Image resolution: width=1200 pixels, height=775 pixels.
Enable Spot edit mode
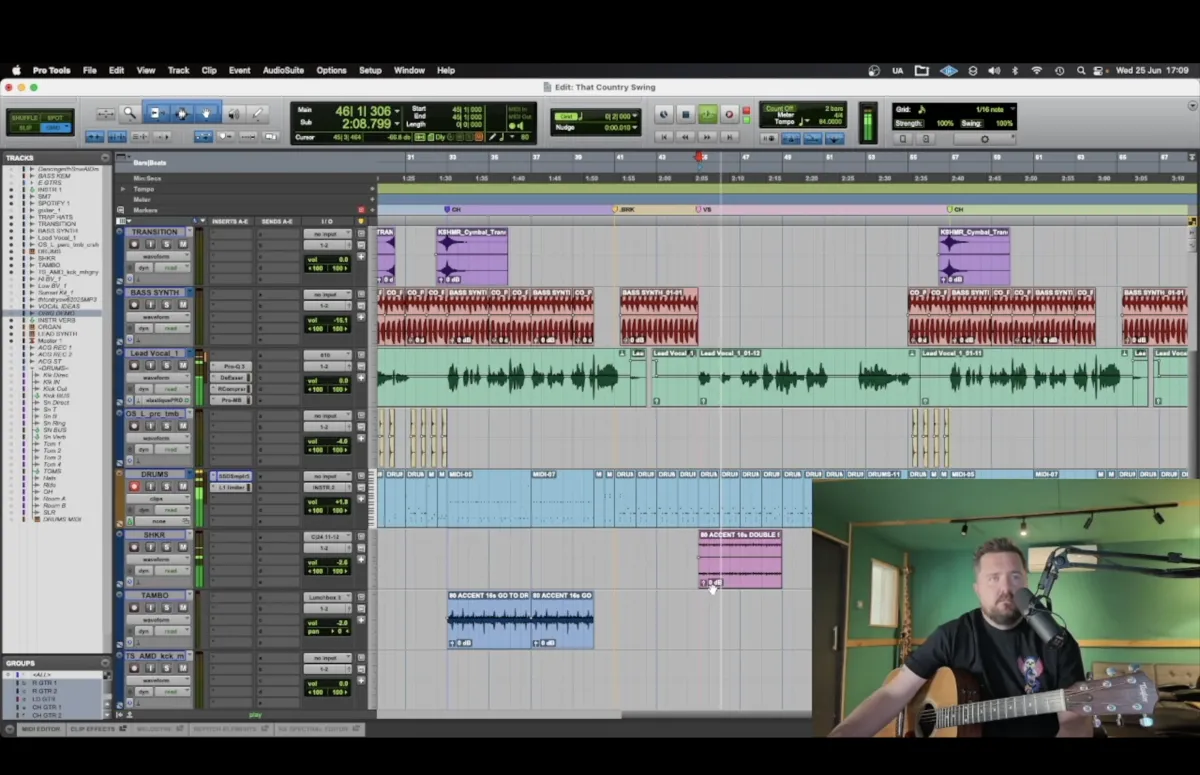54,118
